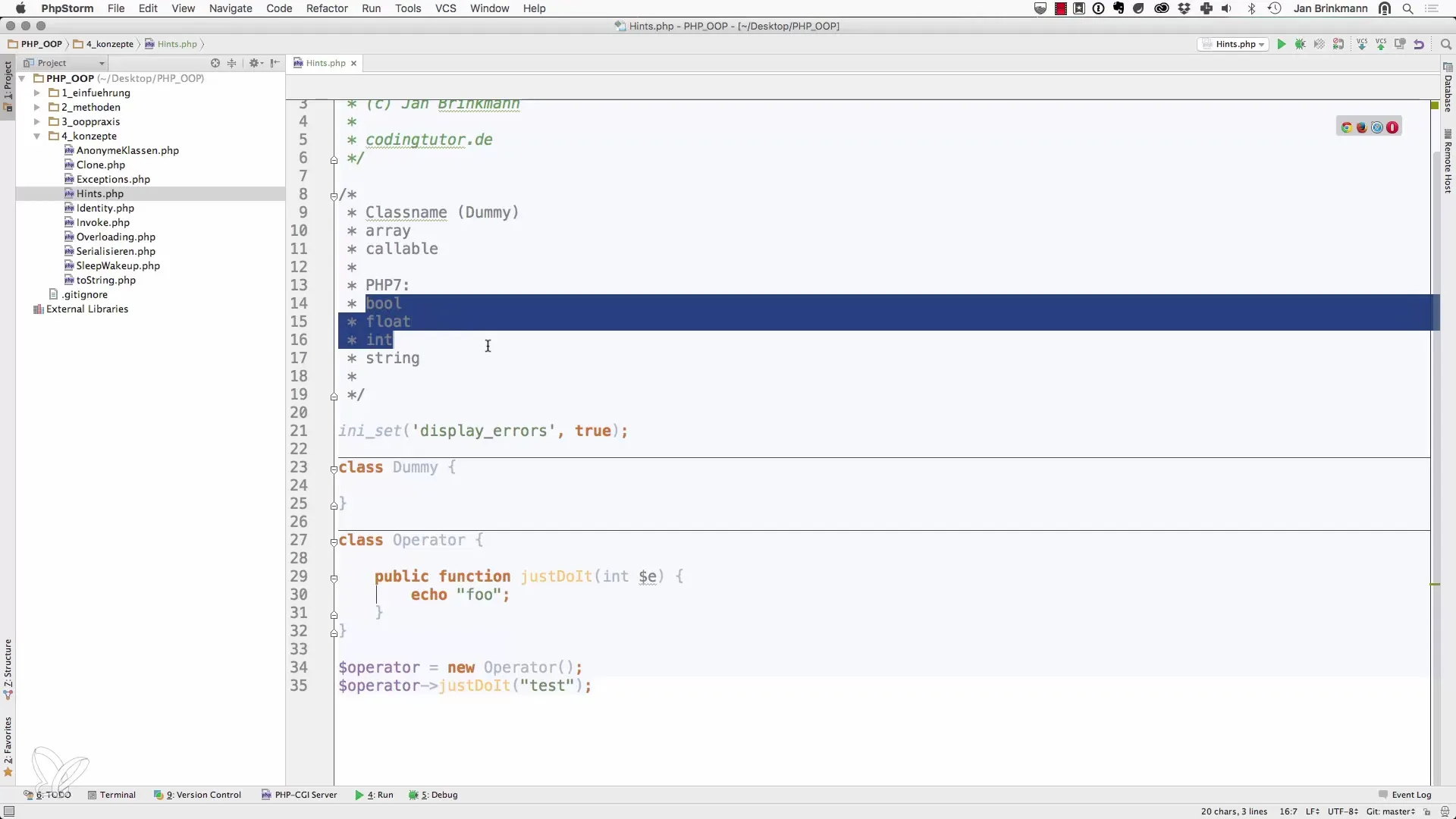The width and height of the screenshot is (1456, 819).
Task: Hide the Project panel with hide icon
Action: 275,63
